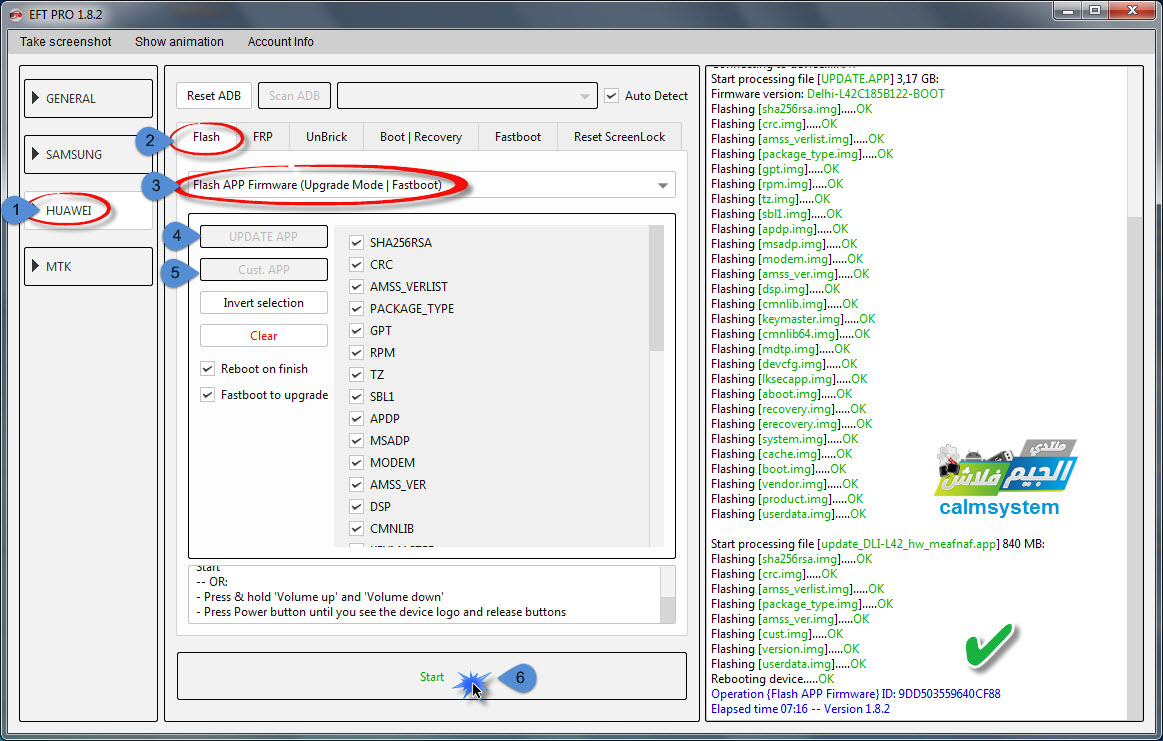Open the device selection dropdown

pyautogui.click(x=467, y=96)
